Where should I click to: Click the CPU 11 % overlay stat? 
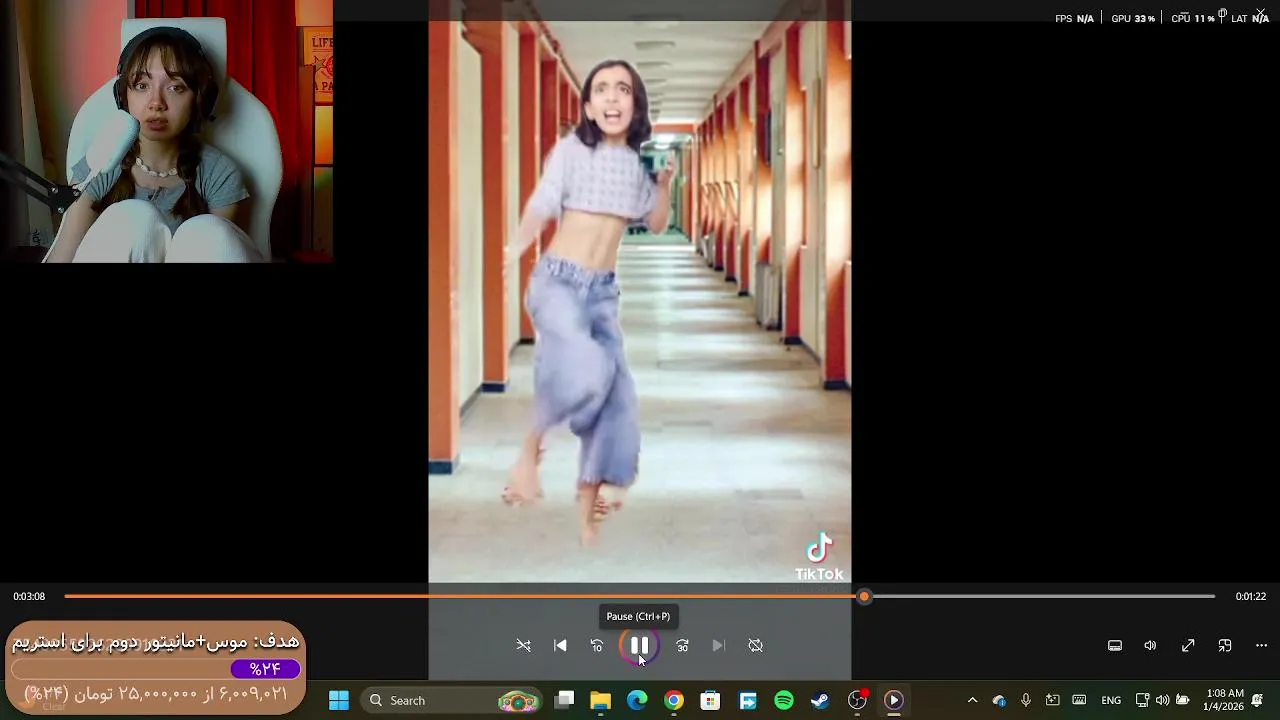(x=1193, y=18)
